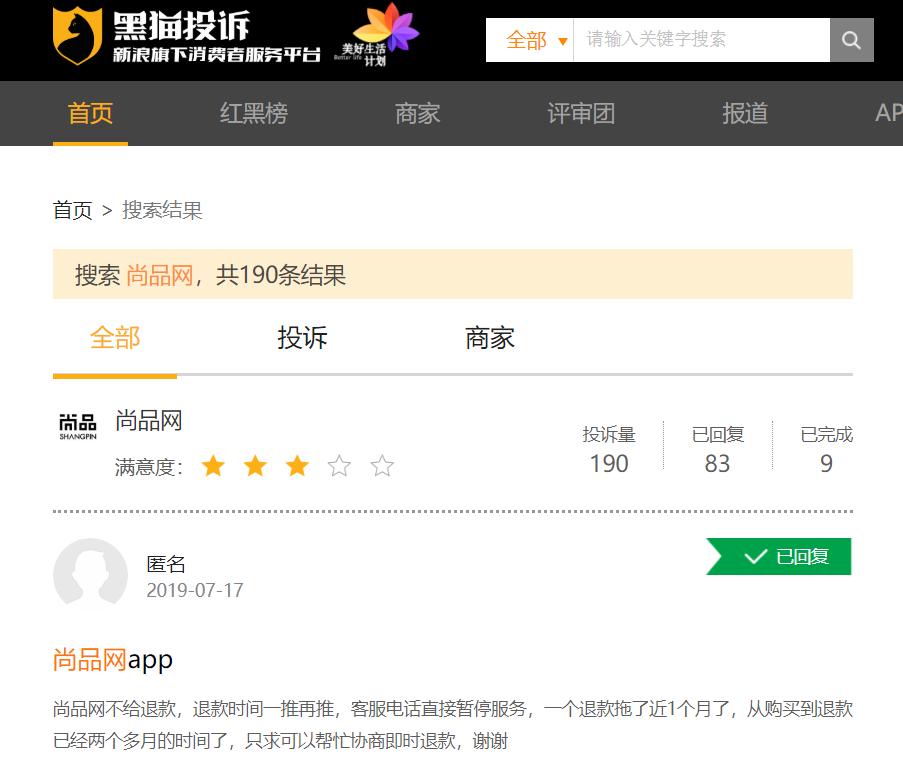Open the 尚品网app complaint
903x774 pixels.
tap(112, 659)
